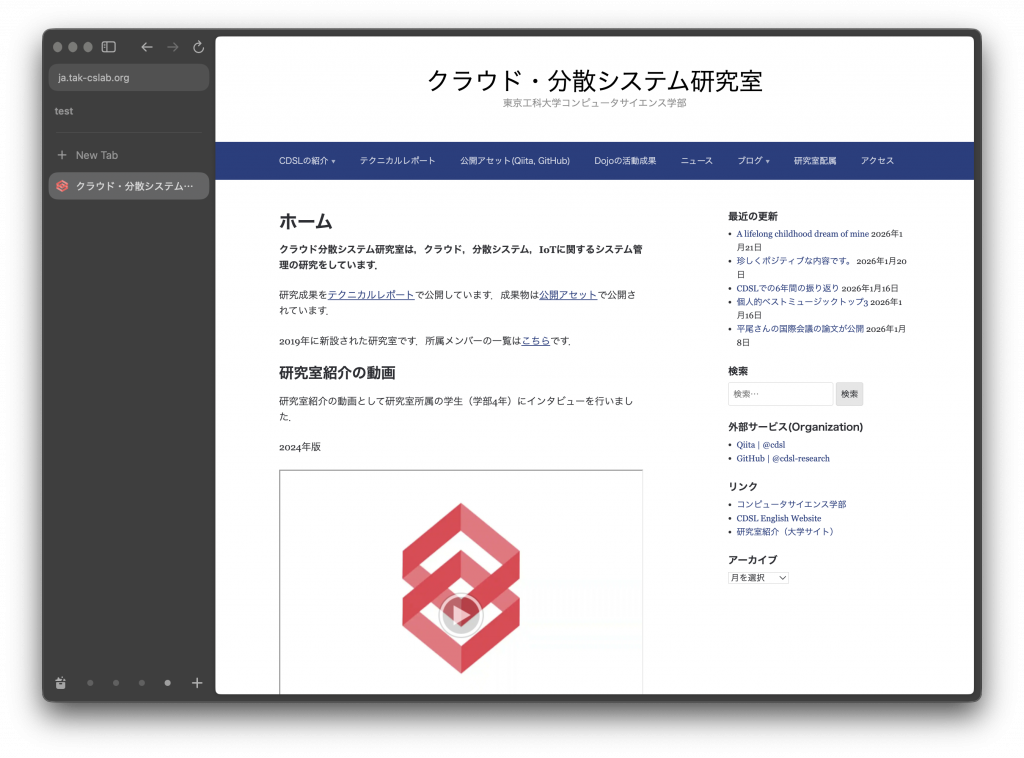Open the テクニカルレポート link in body text

click(371, 295)
